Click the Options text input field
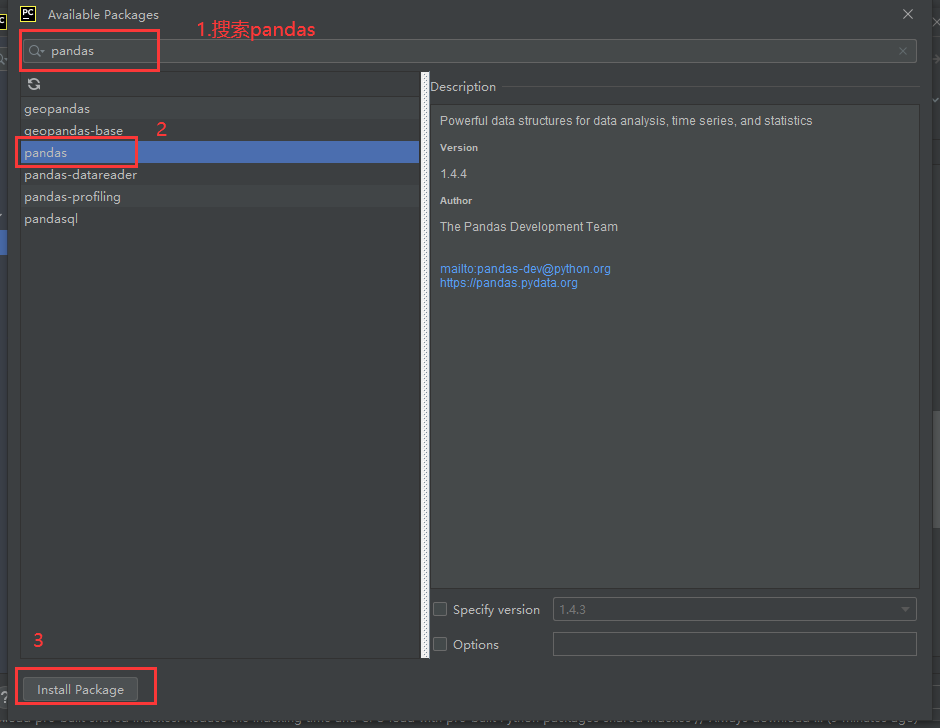This screenshot has width=940, height=728. point(734,644)
